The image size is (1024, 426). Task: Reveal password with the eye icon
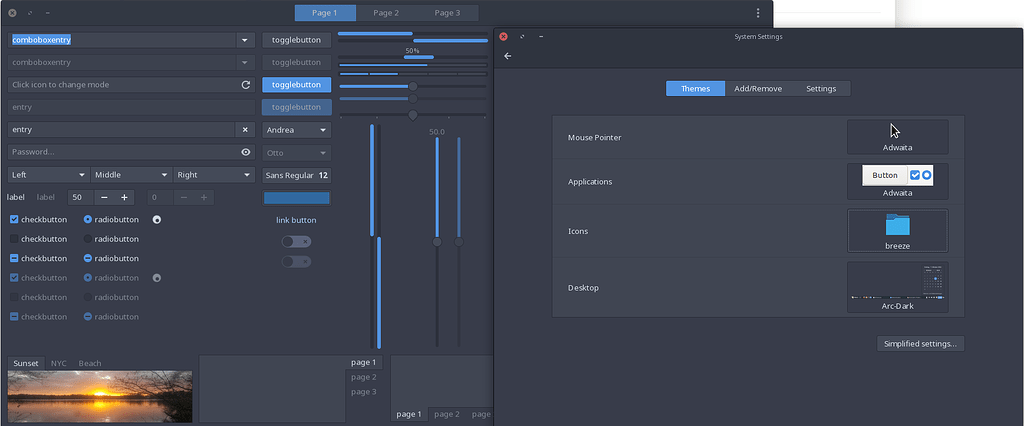point(246,152)
